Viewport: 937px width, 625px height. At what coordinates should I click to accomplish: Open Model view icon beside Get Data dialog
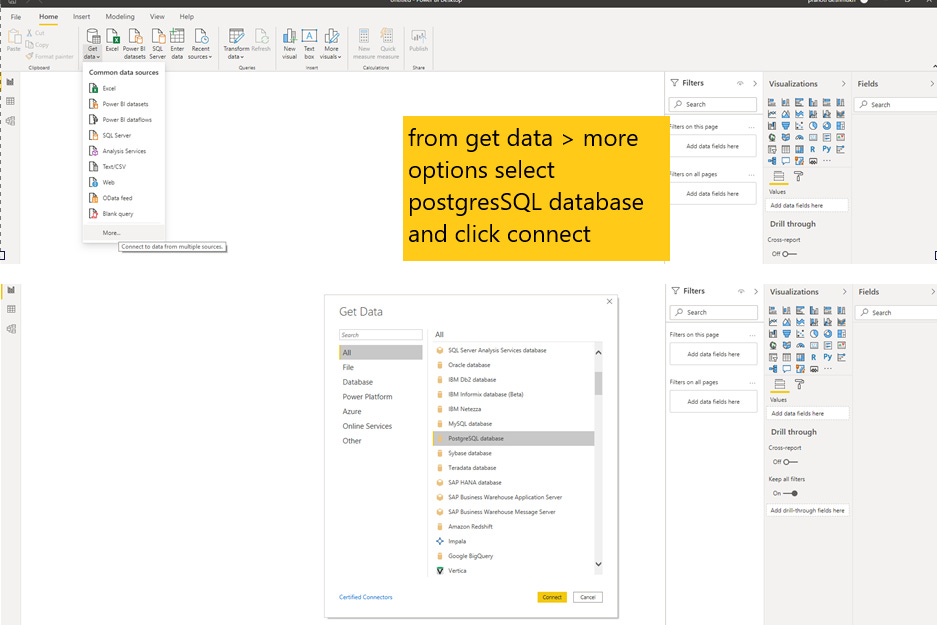click(11, 329)
